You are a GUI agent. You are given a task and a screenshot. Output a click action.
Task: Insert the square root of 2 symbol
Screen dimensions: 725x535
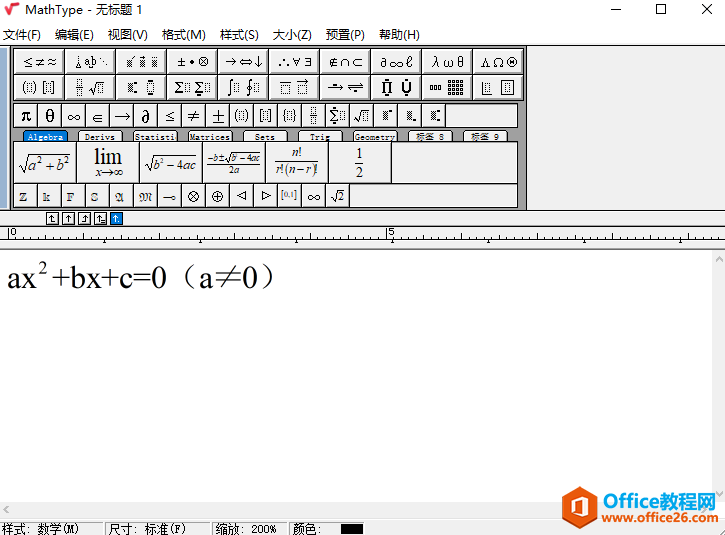(338, 197)
